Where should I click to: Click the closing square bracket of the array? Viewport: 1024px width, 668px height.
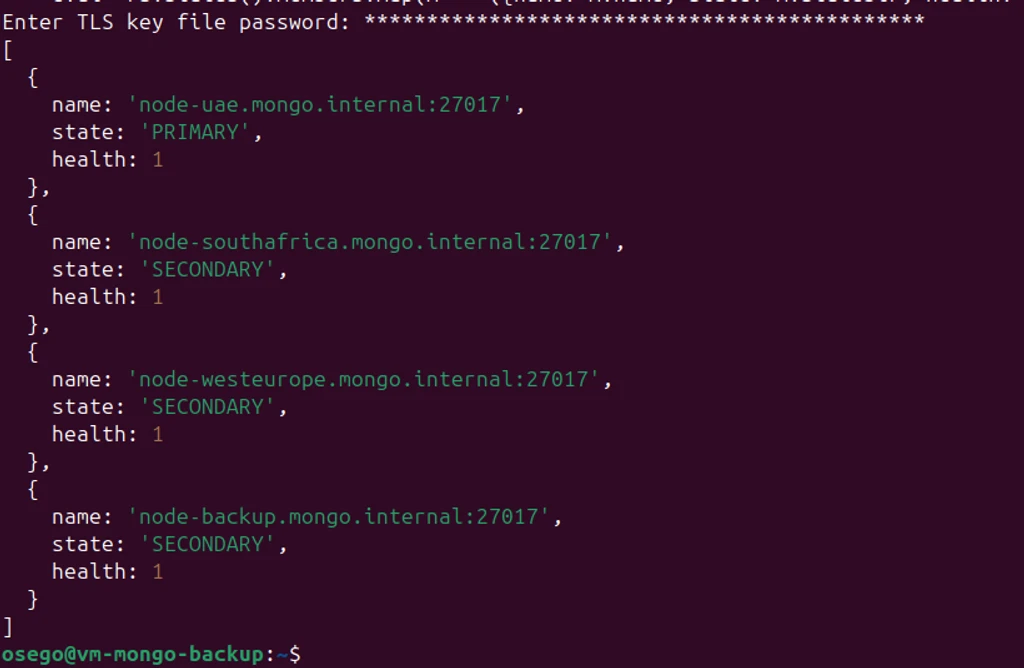[8, 627]
